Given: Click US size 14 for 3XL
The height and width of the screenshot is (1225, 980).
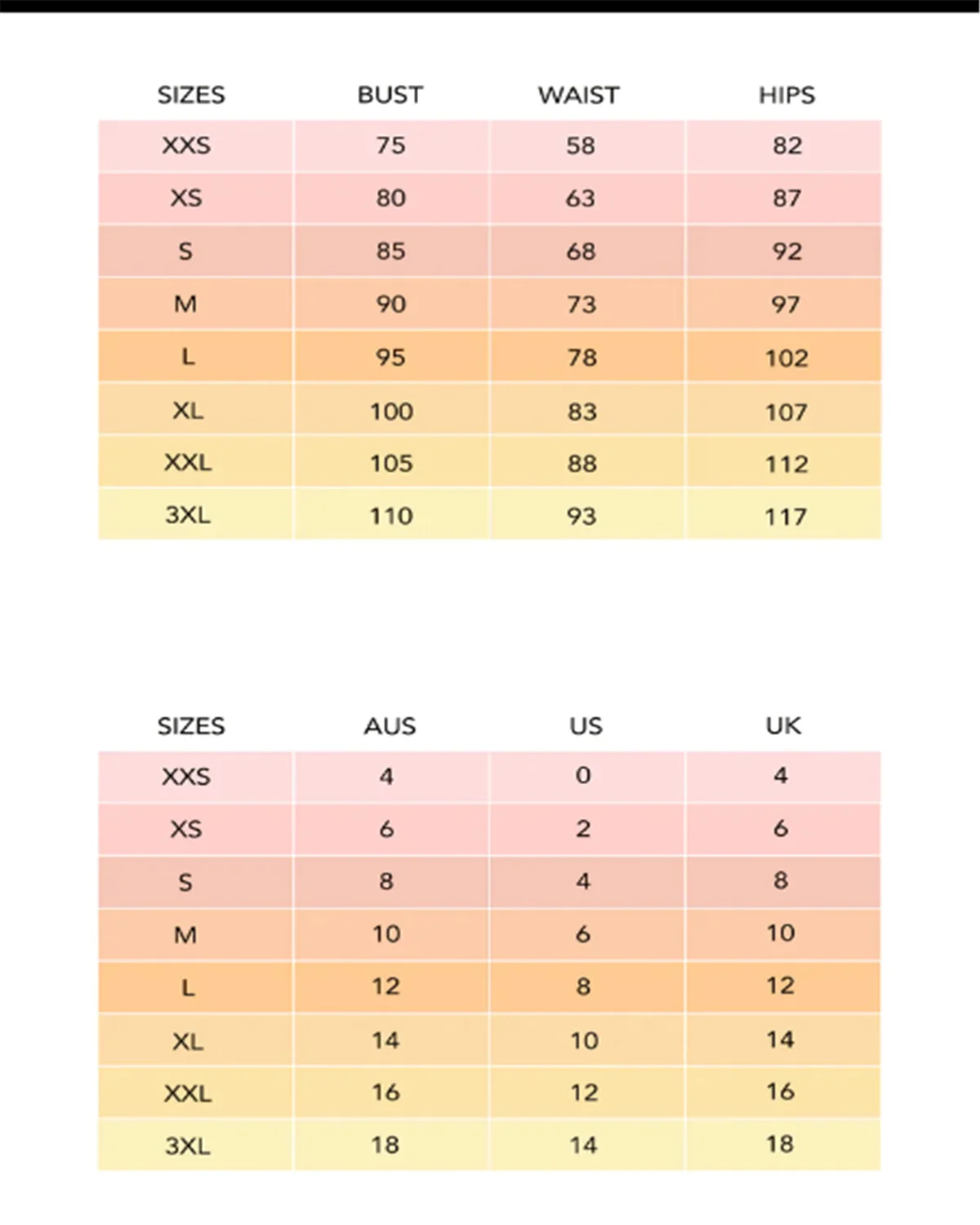Looking at the screenshot, I should (x=583, y=1145).
